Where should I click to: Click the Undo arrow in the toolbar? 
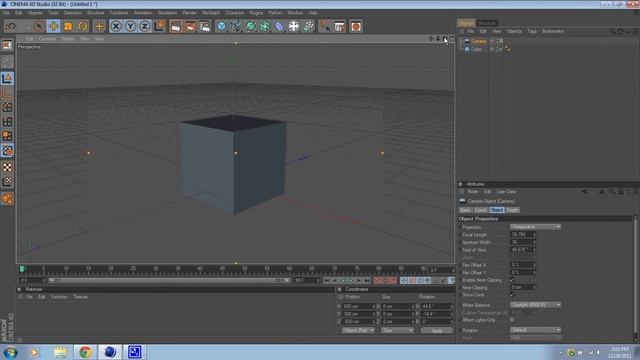[11, 26]
